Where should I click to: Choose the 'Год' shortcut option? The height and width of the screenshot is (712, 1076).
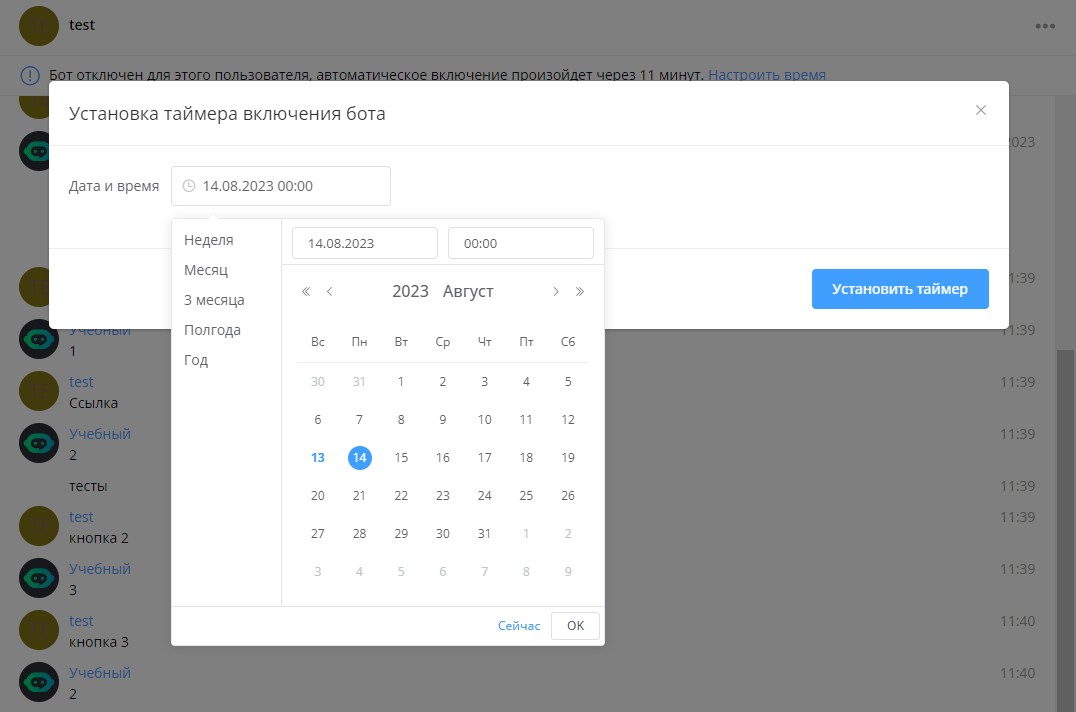[x=196, y=360]
